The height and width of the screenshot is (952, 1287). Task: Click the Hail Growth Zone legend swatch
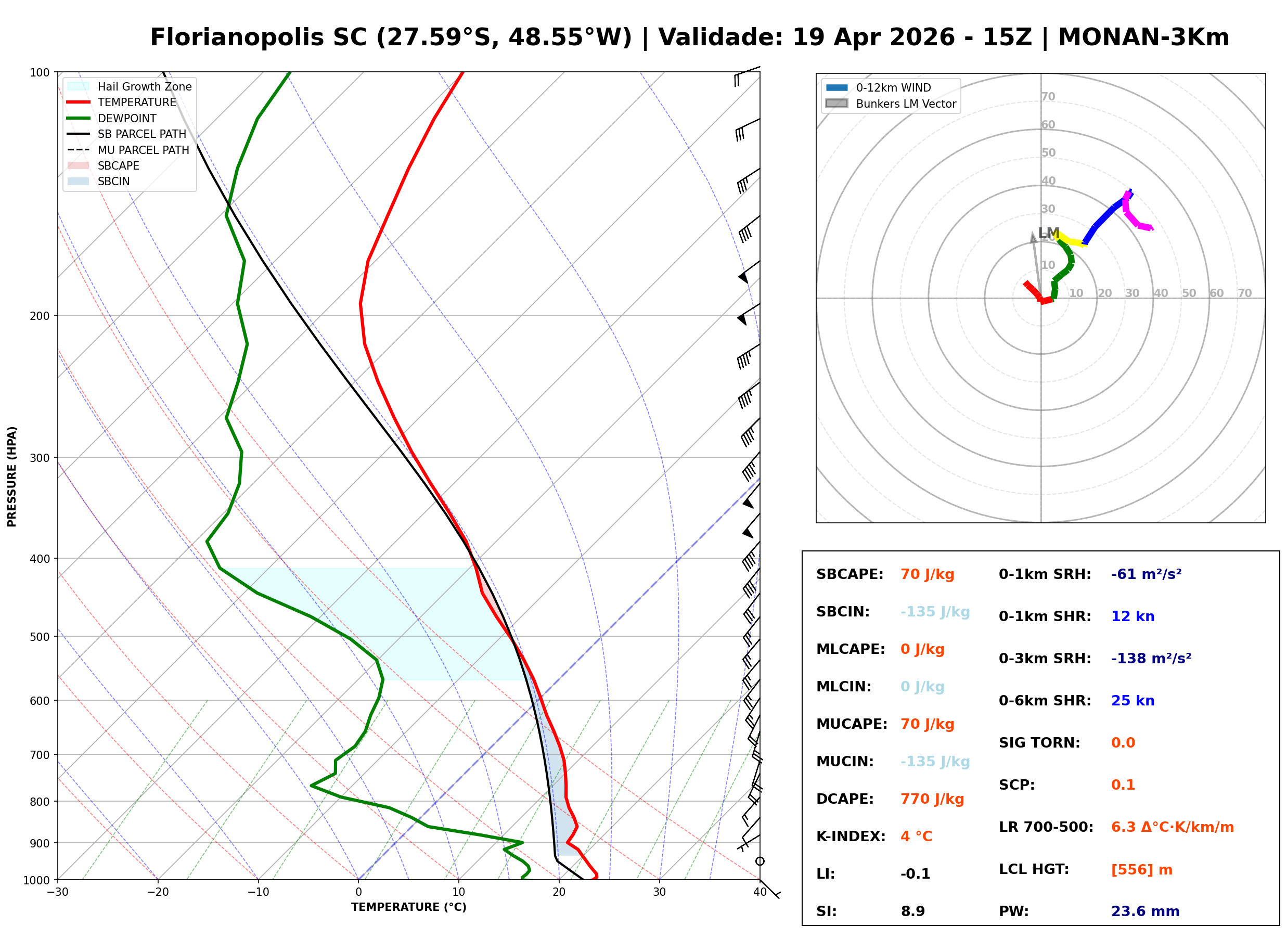click(x=79, y=86)
